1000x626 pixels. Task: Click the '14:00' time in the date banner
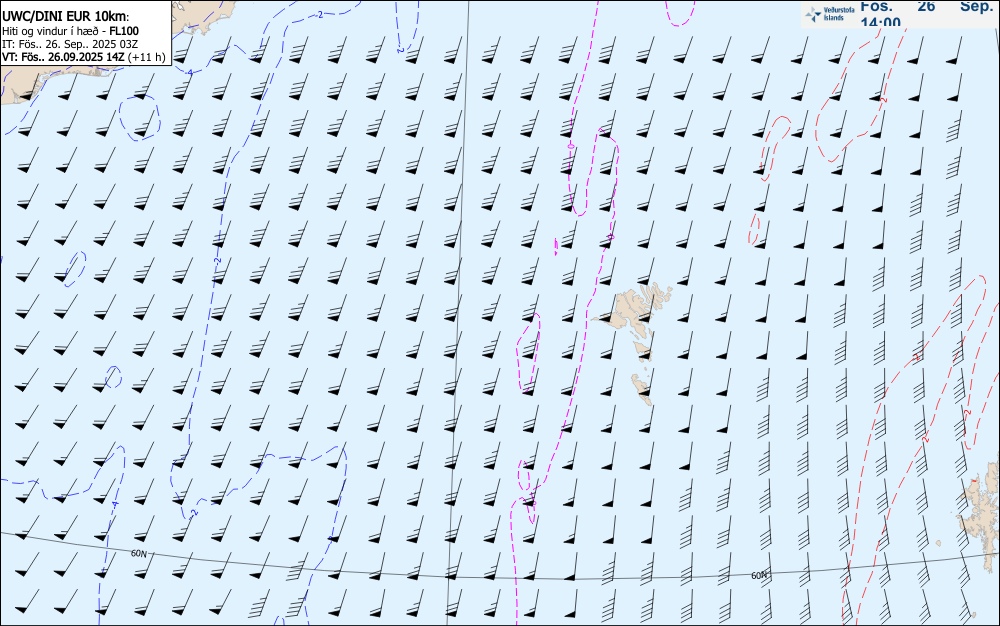(x=881, y=23)
